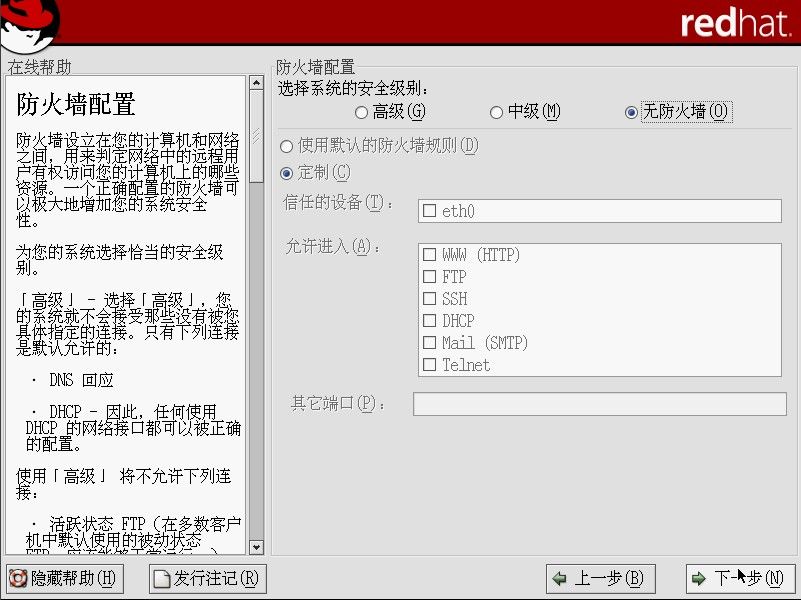Proceed with 下一步 button
The height and width of the screenshot is (600, 801).
[740, 578]
